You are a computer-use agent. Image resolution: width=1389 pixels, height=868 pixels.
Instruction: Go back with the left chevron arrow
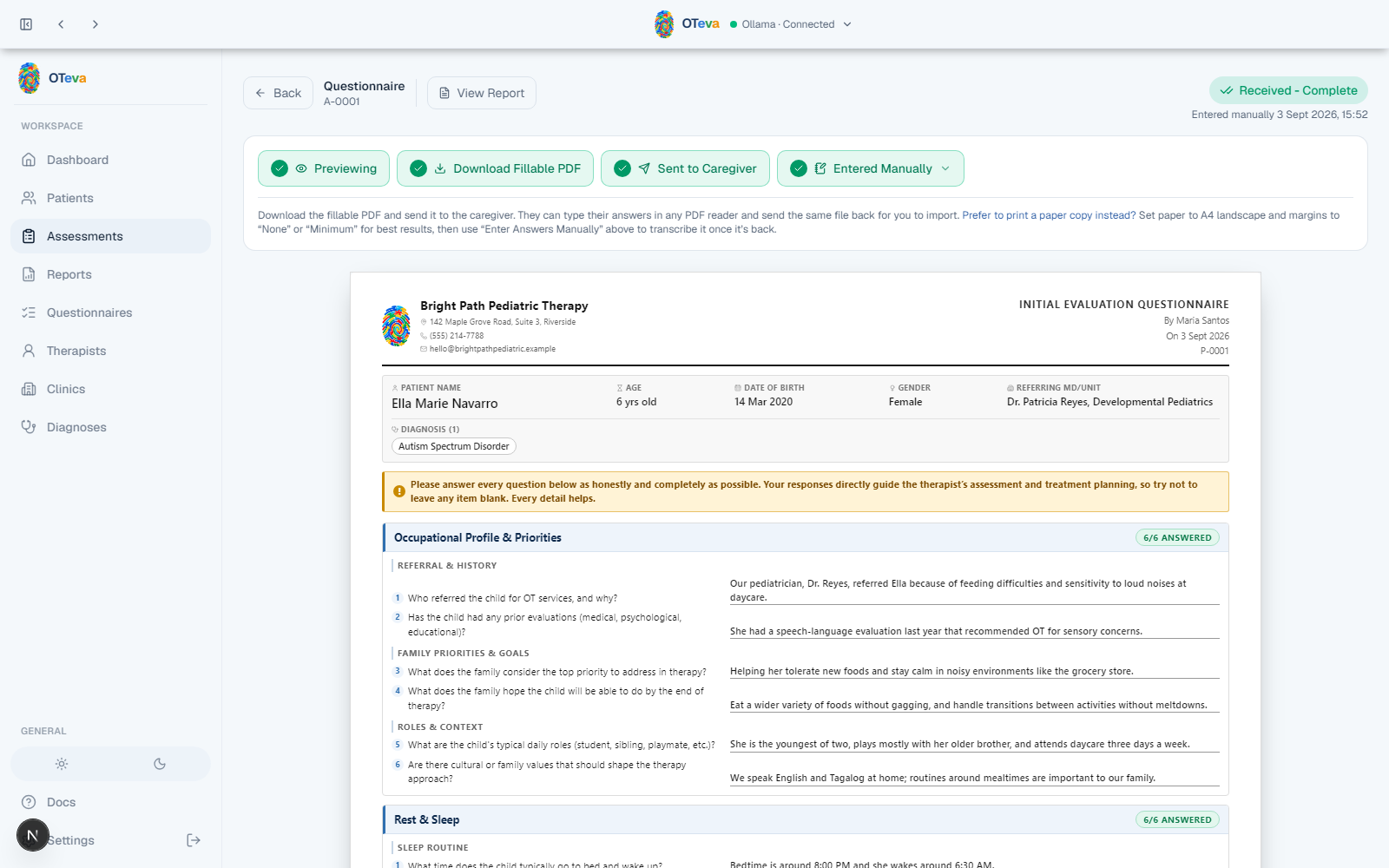(x=61, y=24)
